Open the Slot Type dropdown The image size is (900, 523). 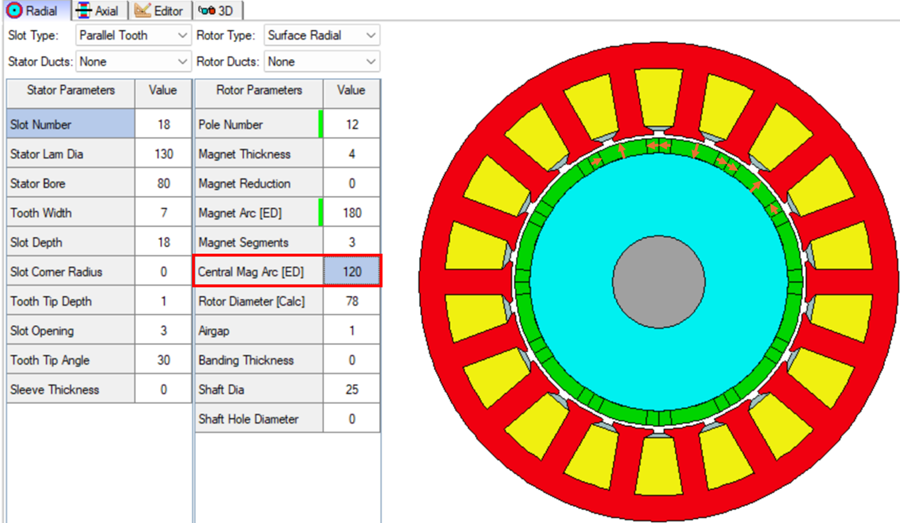(x=133, y=35)
